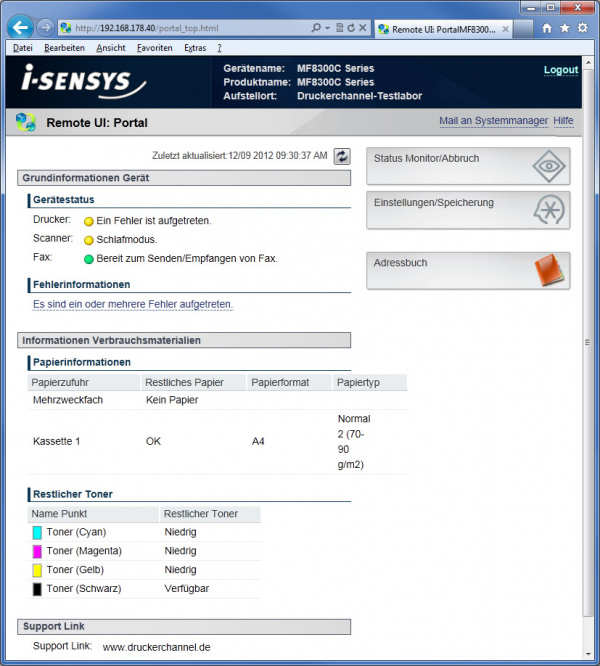Open the error details link under Fehlerinformationen

click(x=133, y=304)
